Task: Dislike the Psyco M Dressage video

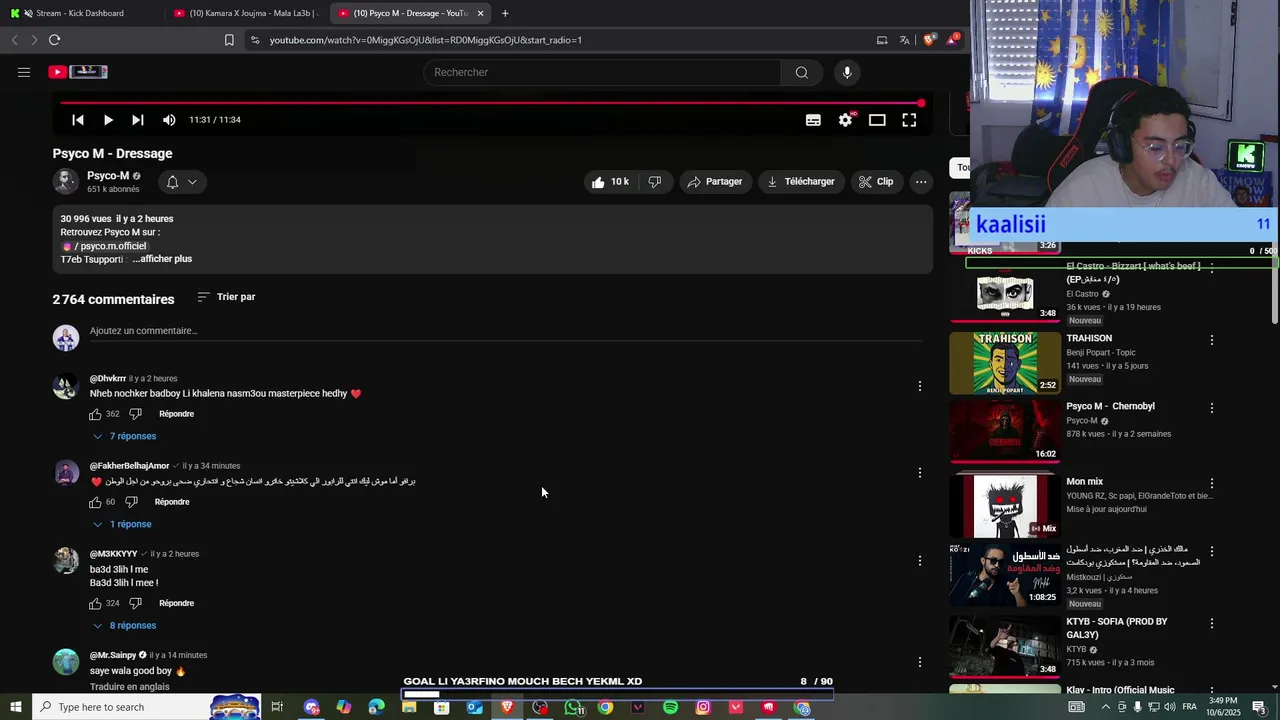Action: click(655, 182)
